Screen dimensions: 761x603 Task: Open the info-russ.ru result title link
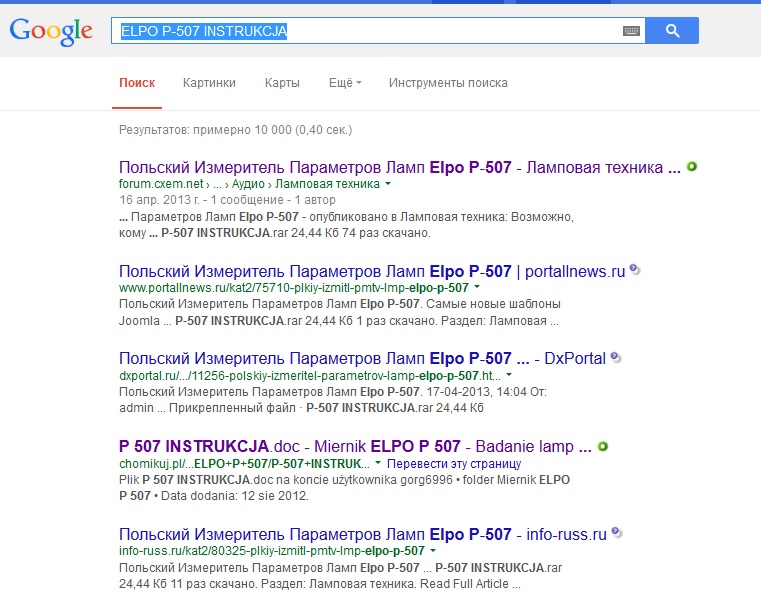tap(363, 534)
